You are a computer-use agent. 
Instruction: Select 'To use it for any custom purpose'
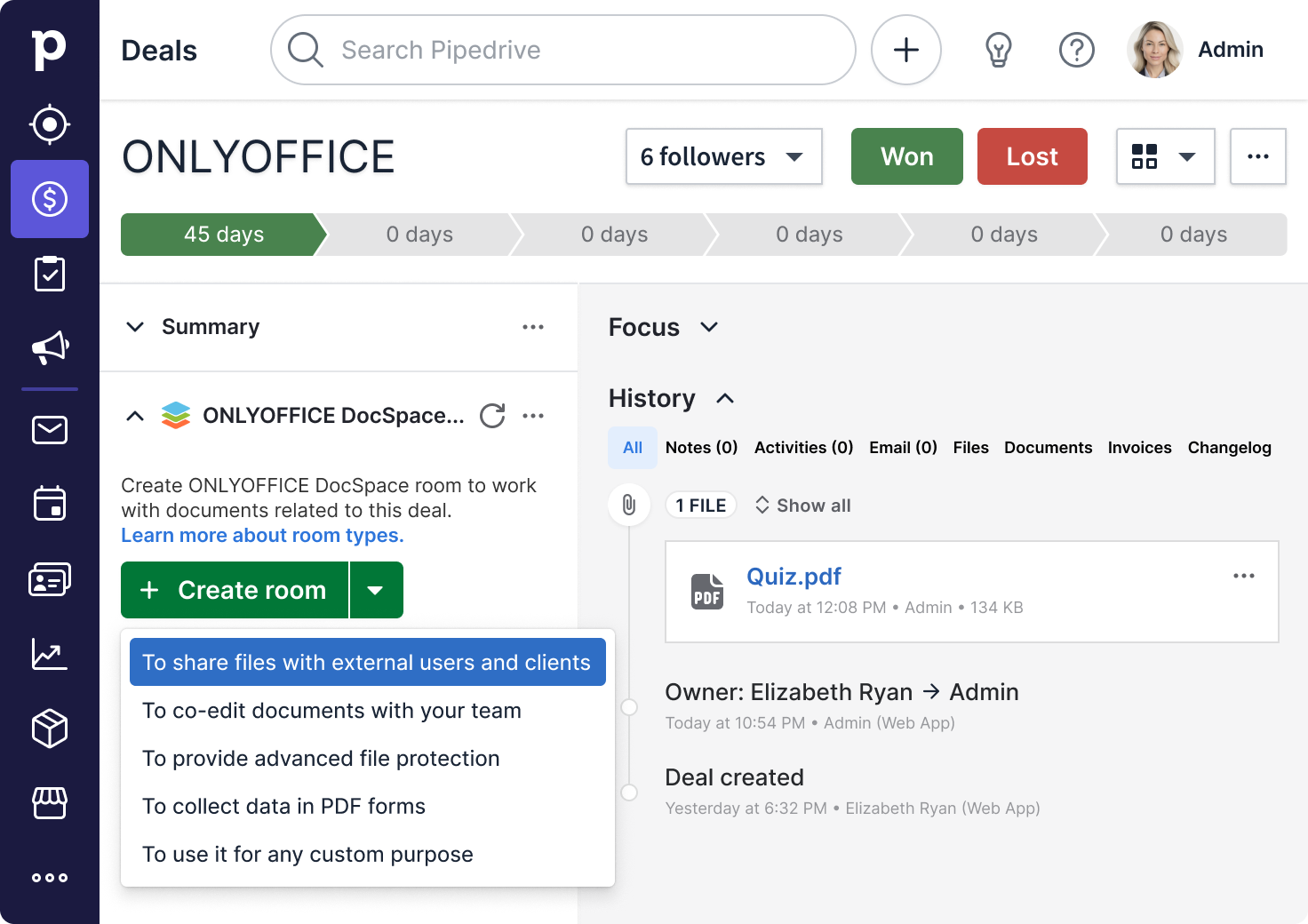(x=368, y=855)
